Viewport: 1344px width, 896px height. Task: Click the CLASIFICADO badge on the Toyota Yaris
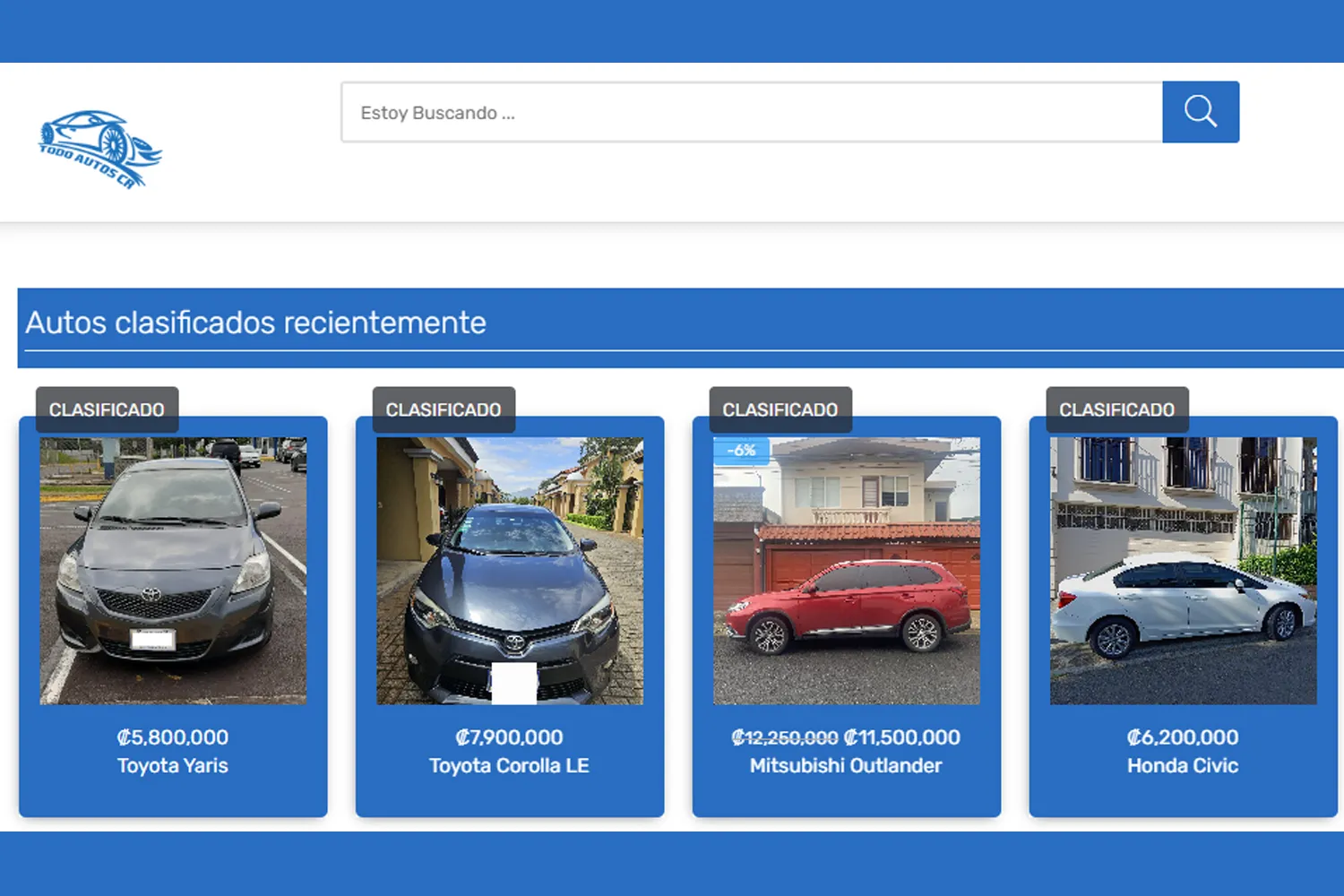pyautogui.click(x=107, y=409)
